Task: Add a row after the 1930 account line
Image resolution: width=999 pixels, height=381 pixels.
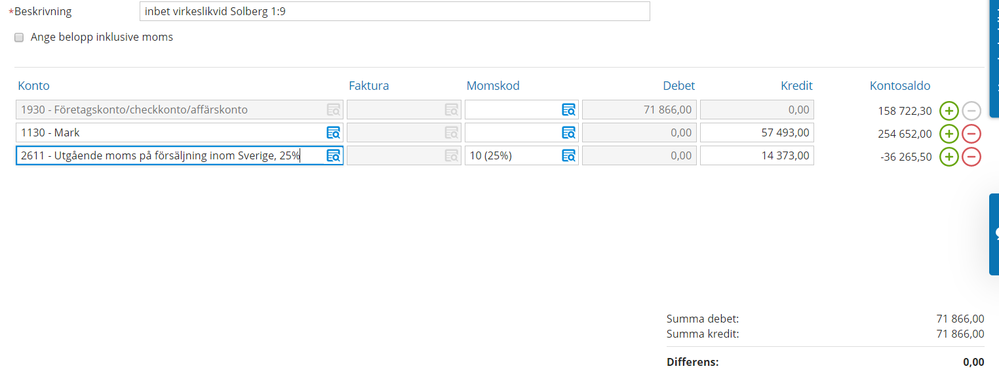Action: pyautogui.click(x=949, y=111)
